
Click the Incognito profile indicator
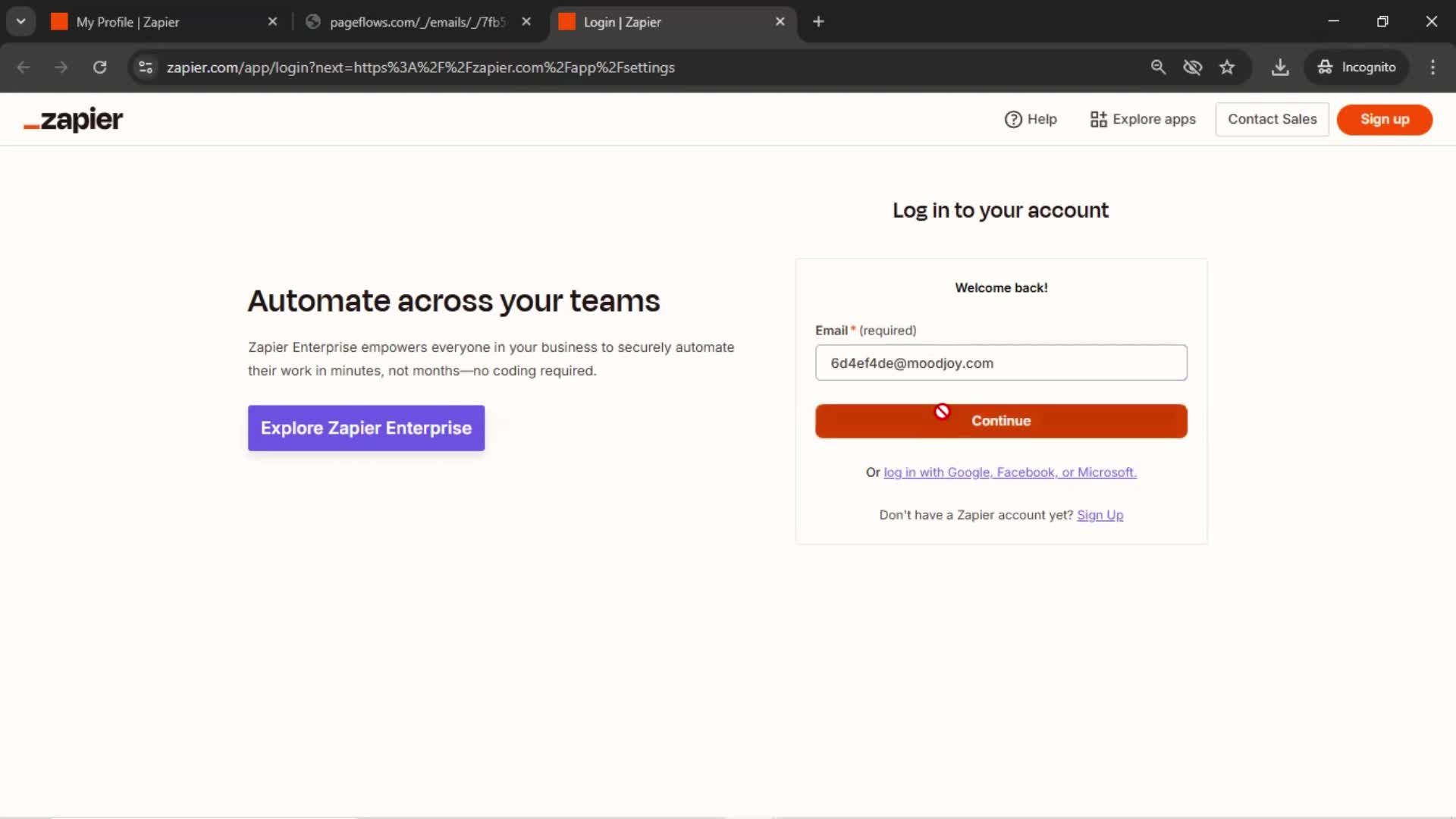(1357, 67)
